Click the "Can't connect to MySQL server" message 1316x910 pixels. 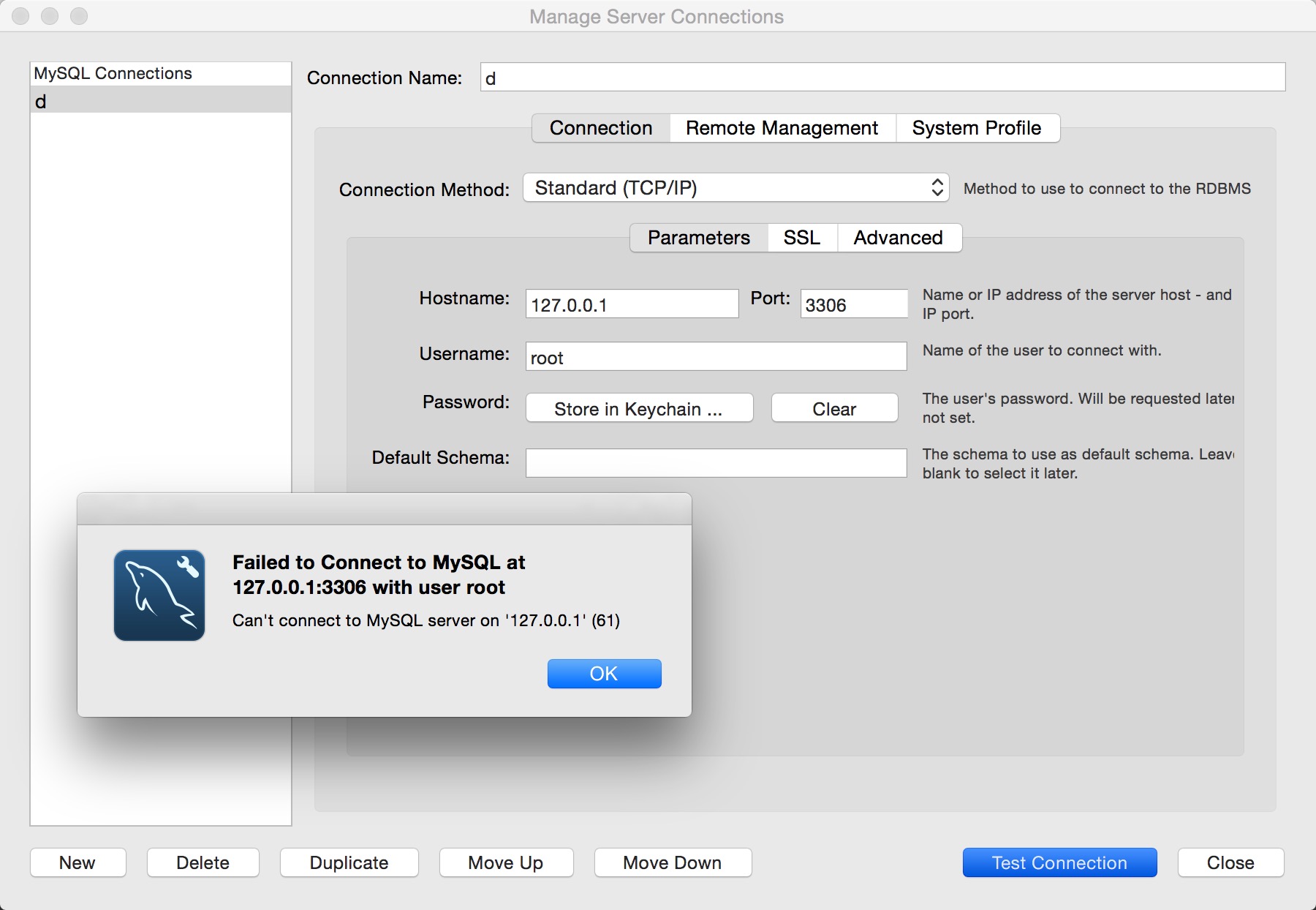[x=426, y=620]
